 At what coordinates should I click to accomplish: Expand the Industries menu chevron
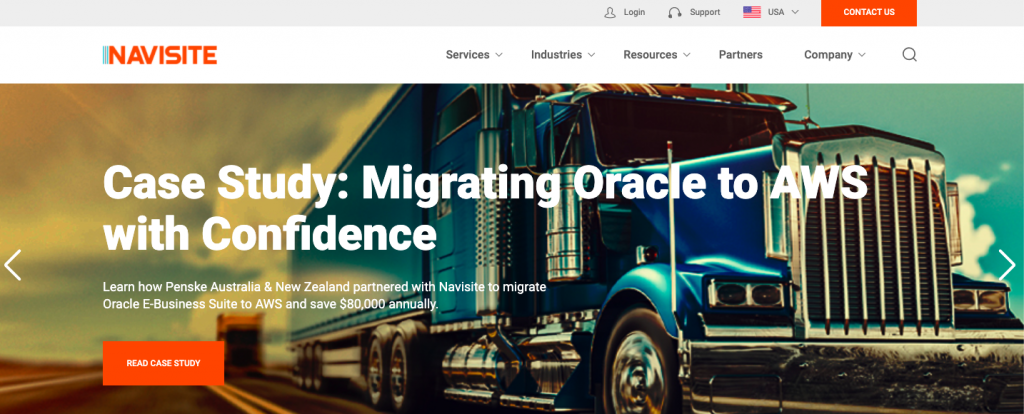coord(591,56)
